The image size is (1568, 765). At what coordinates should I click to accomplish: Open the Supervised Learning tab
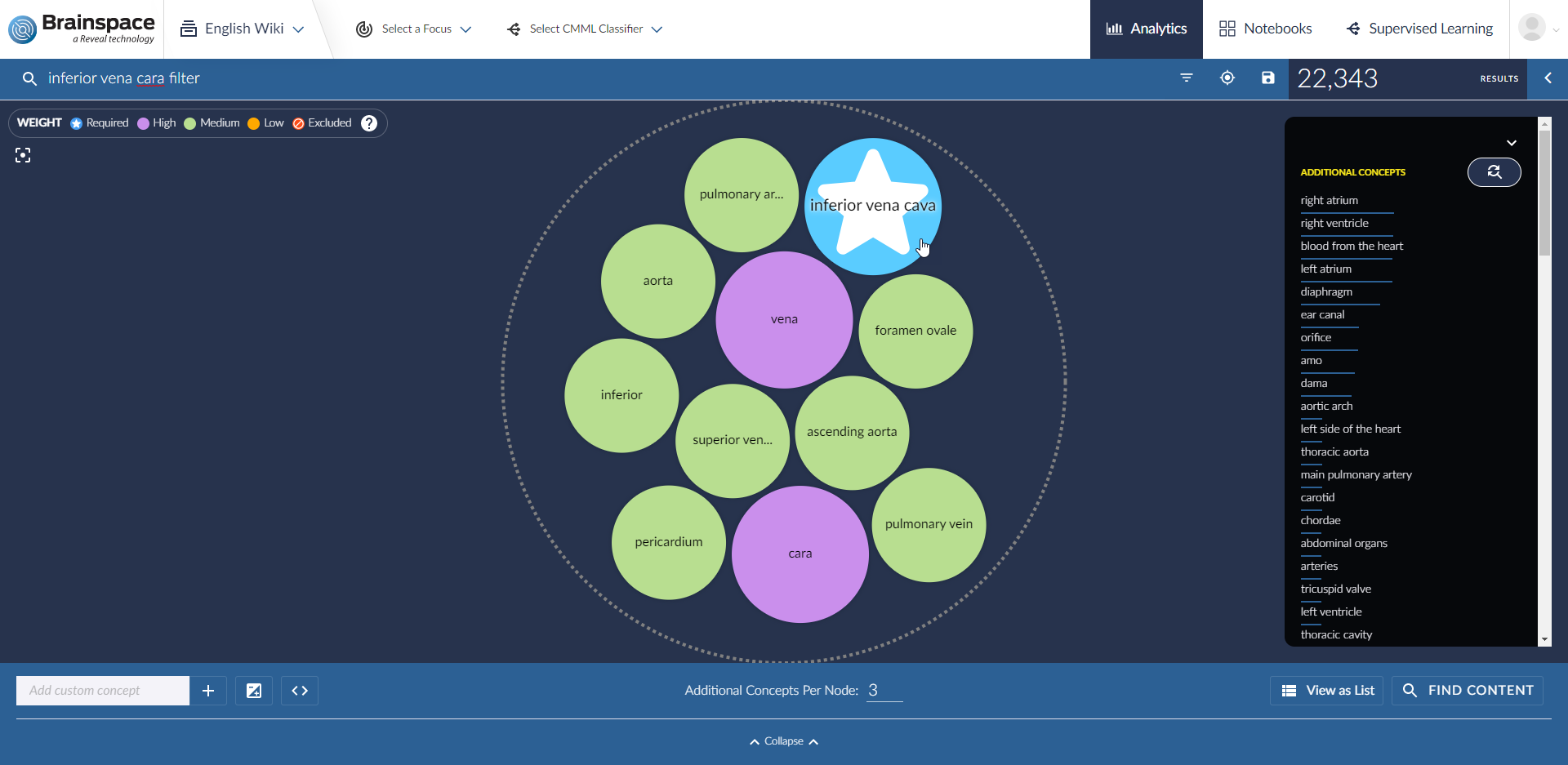point(1419,29)
